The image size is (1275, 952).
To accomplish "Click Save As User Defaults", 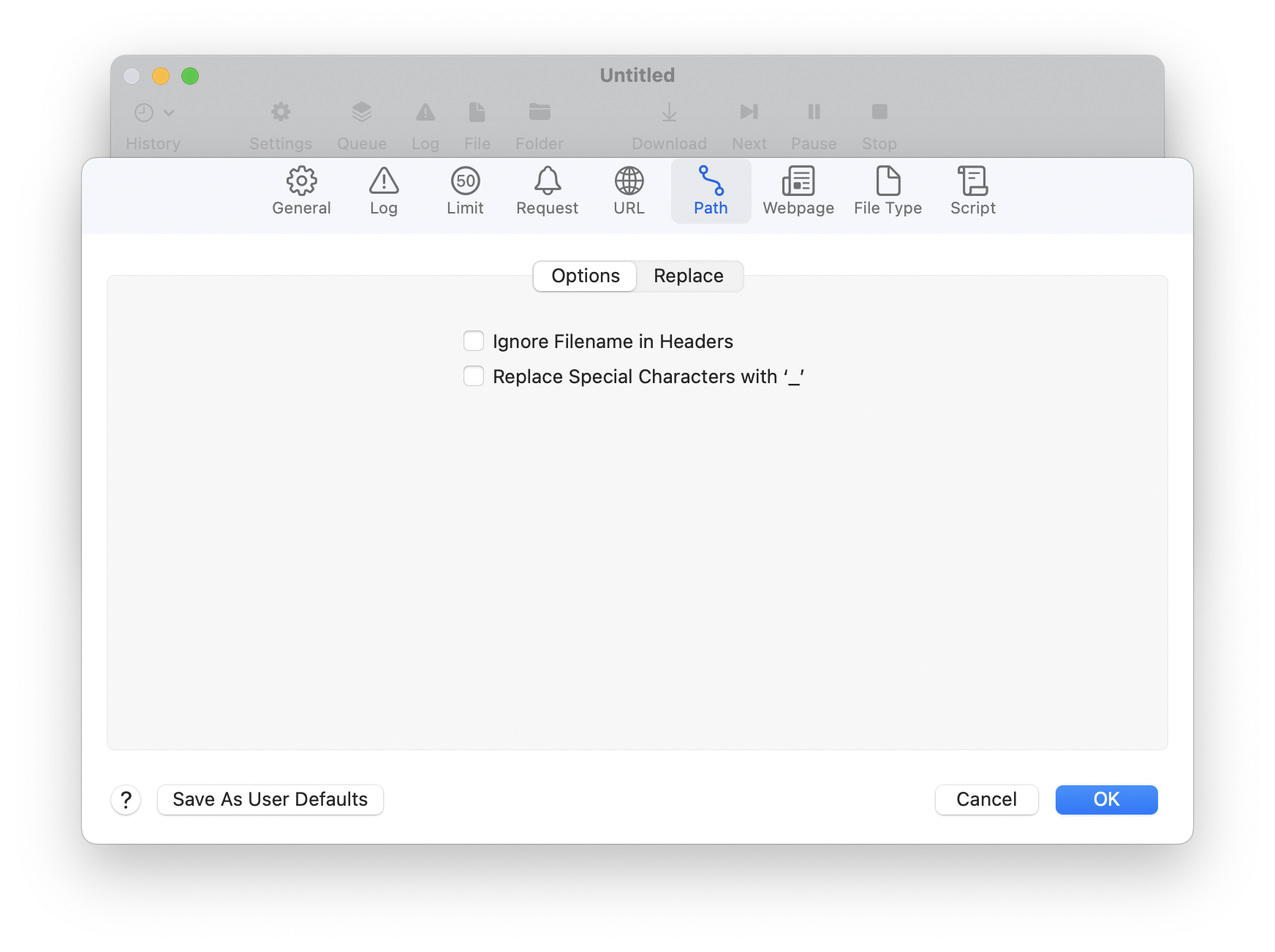I will tap(270, 799).
